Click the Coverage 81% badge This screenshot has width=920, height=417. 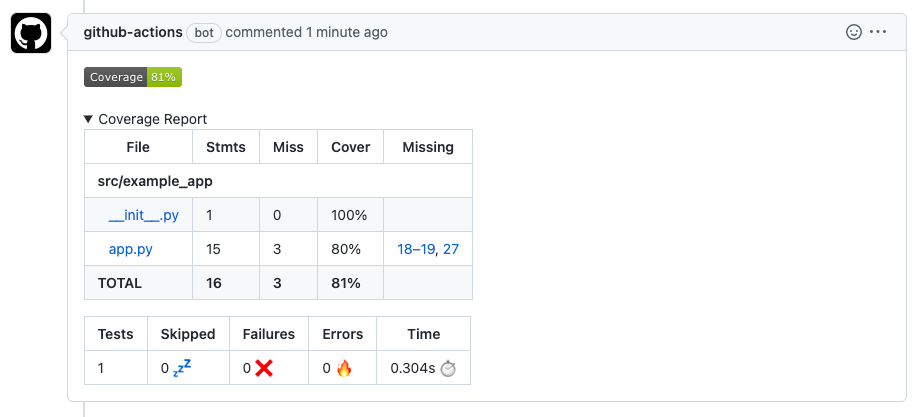133,77
